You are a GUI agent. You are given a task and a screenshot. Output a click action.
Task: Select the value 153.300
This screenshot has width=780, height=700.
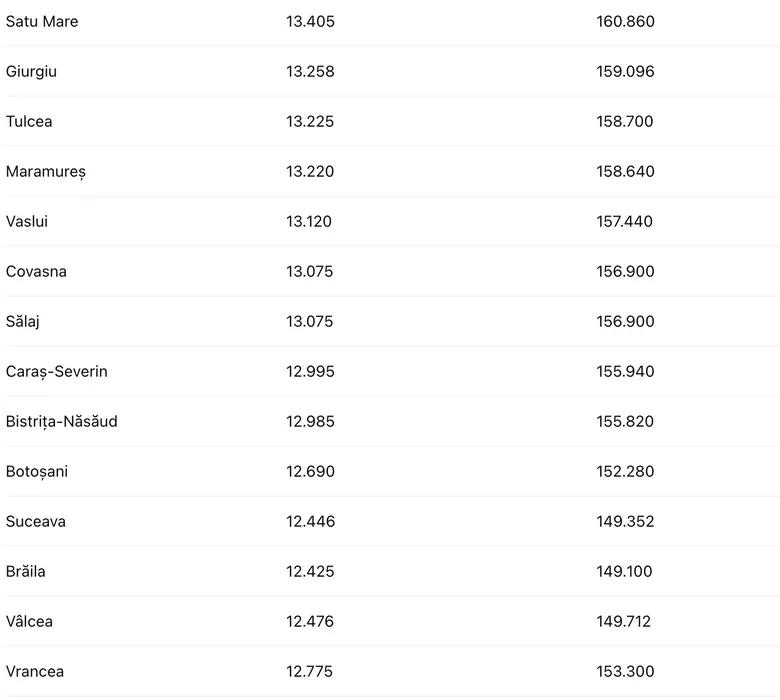click(x=625, y=672)
